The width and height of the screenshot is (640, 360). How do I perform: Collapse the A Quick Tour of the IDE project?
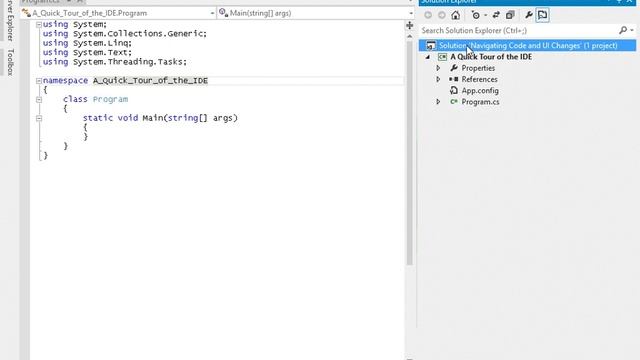(428, 57)
